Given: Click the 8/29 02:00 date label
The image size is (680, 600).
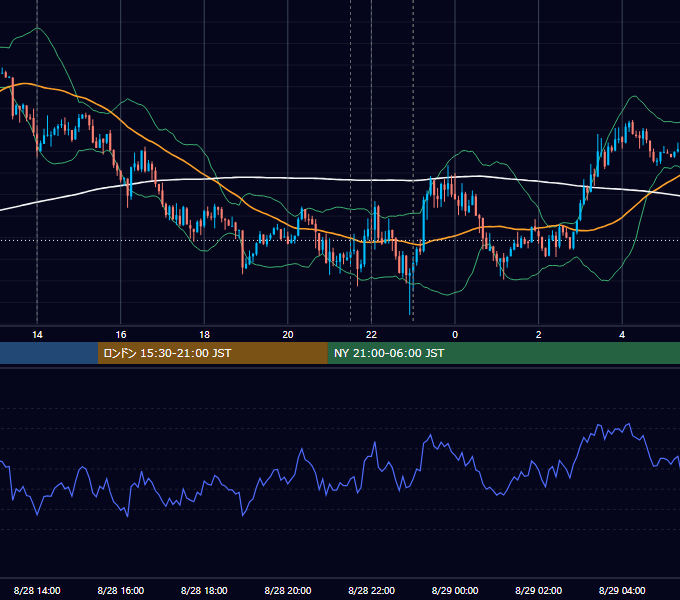Looking at the screenshot, I should click(x=539, y=590).
